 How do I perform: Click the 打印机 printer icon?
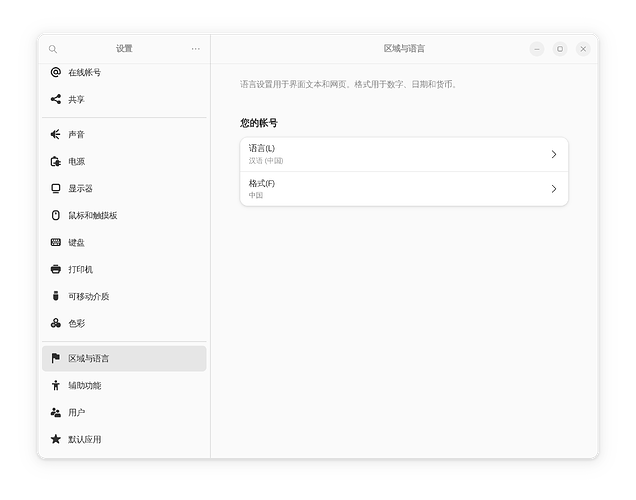pyautogui.click(x=56, y=269)
